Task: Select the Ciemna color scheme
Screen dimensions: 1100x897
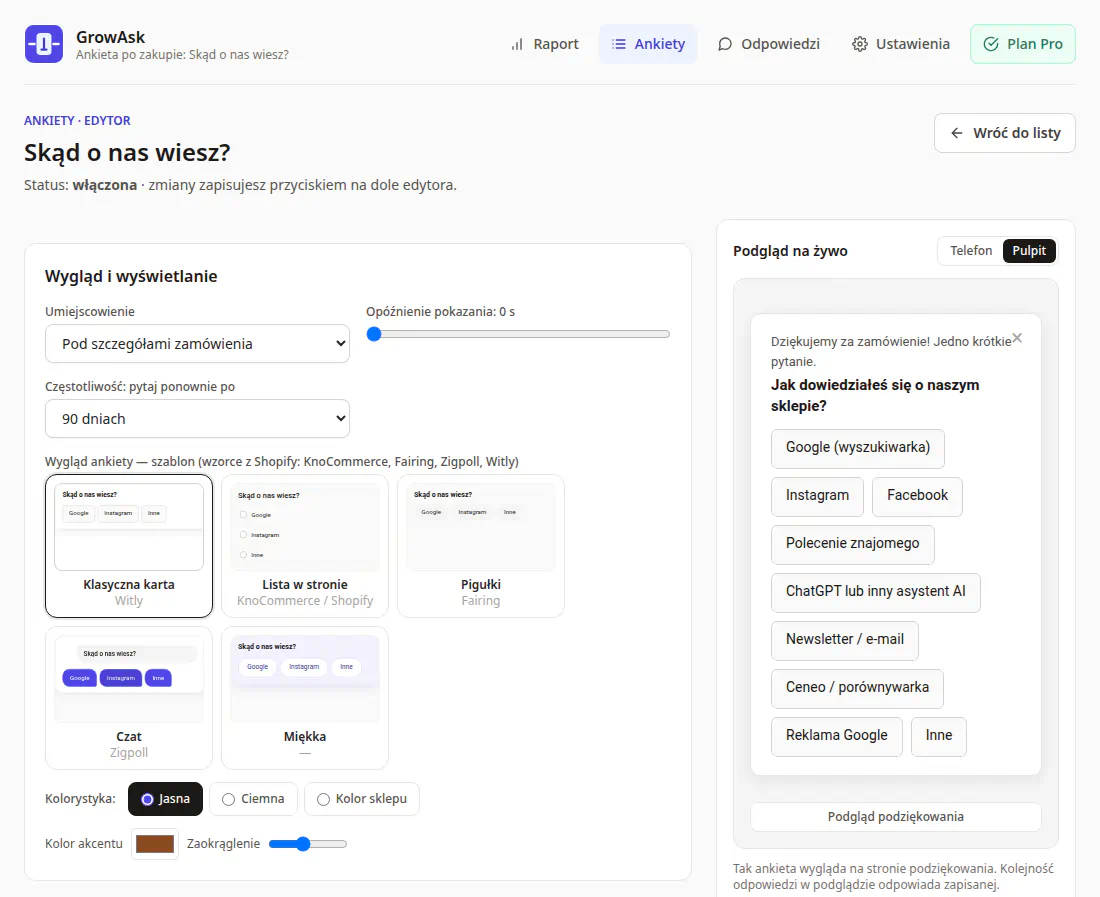Action: pos(253,799)
